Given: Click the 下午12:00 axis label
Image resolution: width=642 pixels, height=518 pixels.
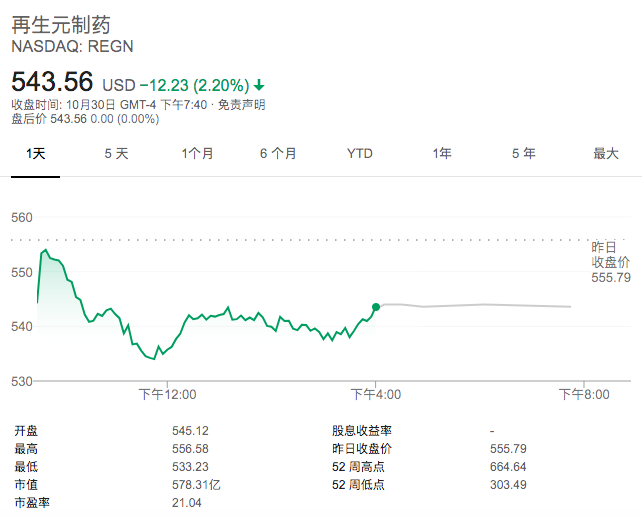Looking at the screenshot, I should [x=167, y=394].
